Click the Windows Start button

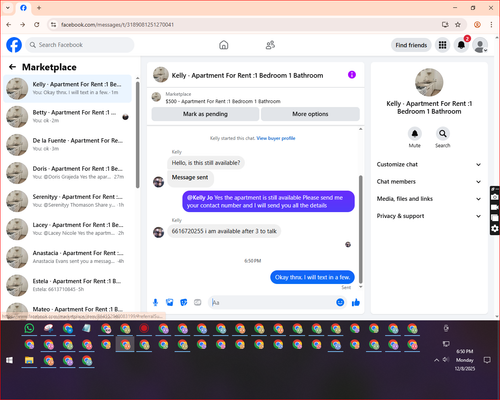[x=10, y=360]
